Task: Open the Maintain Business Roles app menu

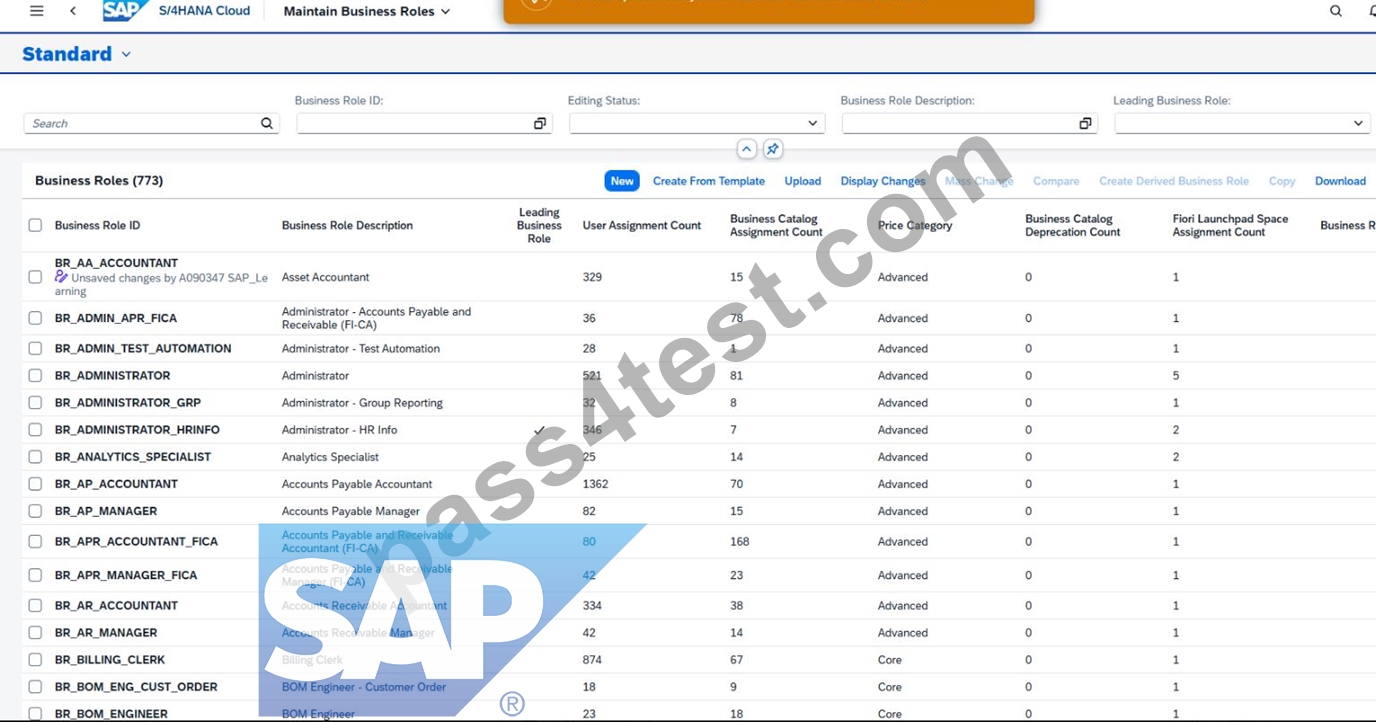Action: (367, 11)
